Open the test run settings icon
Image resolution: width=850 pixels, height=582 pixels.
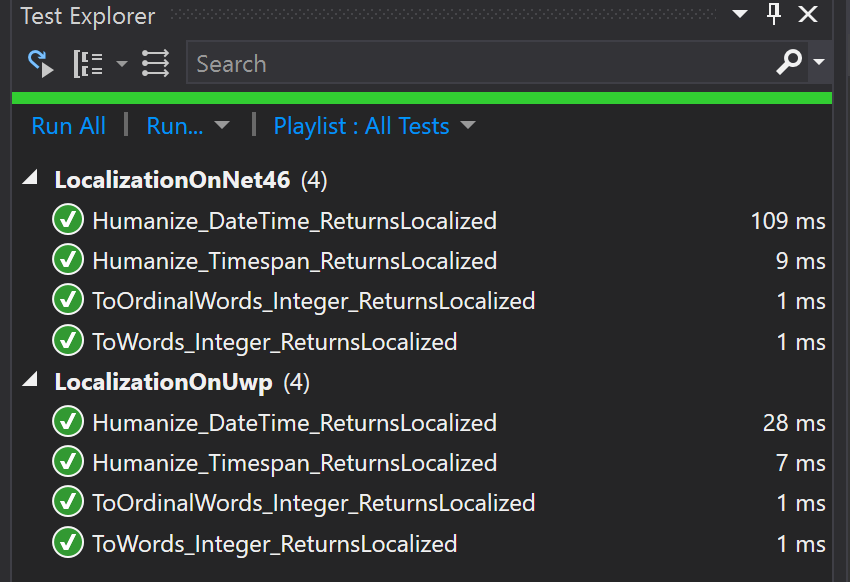(155, 62)
